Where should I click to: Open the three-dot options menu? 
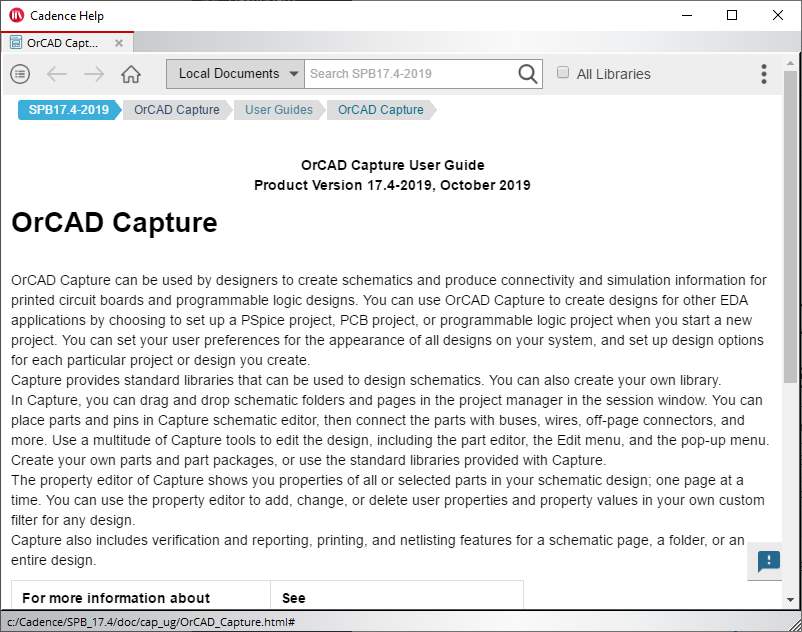pyautogui.click(x=764, y=74)
